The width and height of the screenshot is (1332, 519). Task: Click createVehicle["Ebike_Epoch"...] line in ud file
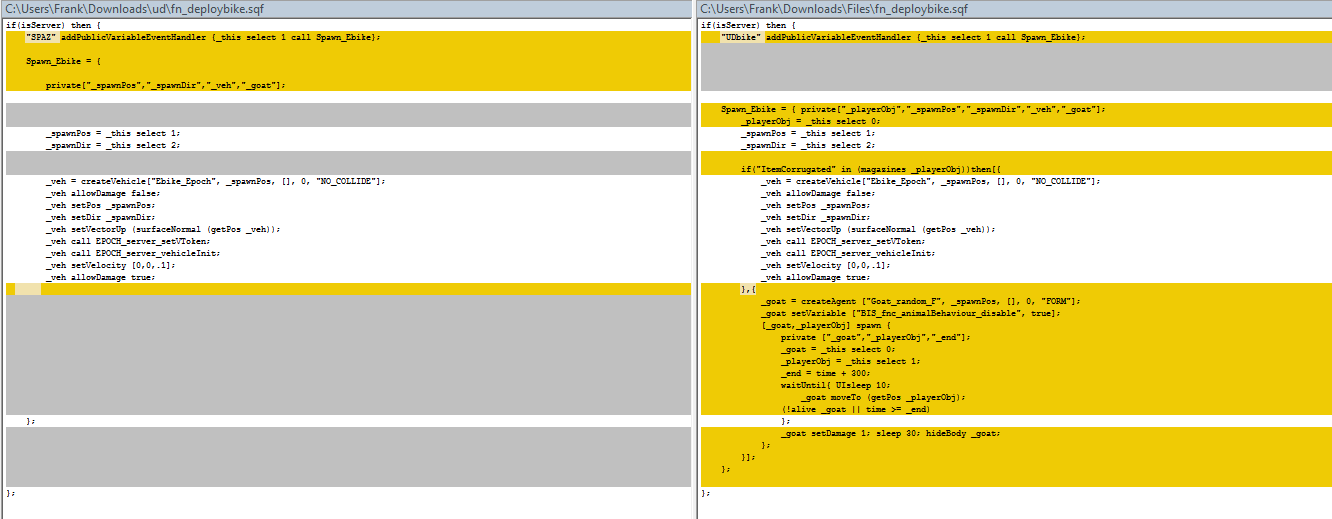coord(215,181)
